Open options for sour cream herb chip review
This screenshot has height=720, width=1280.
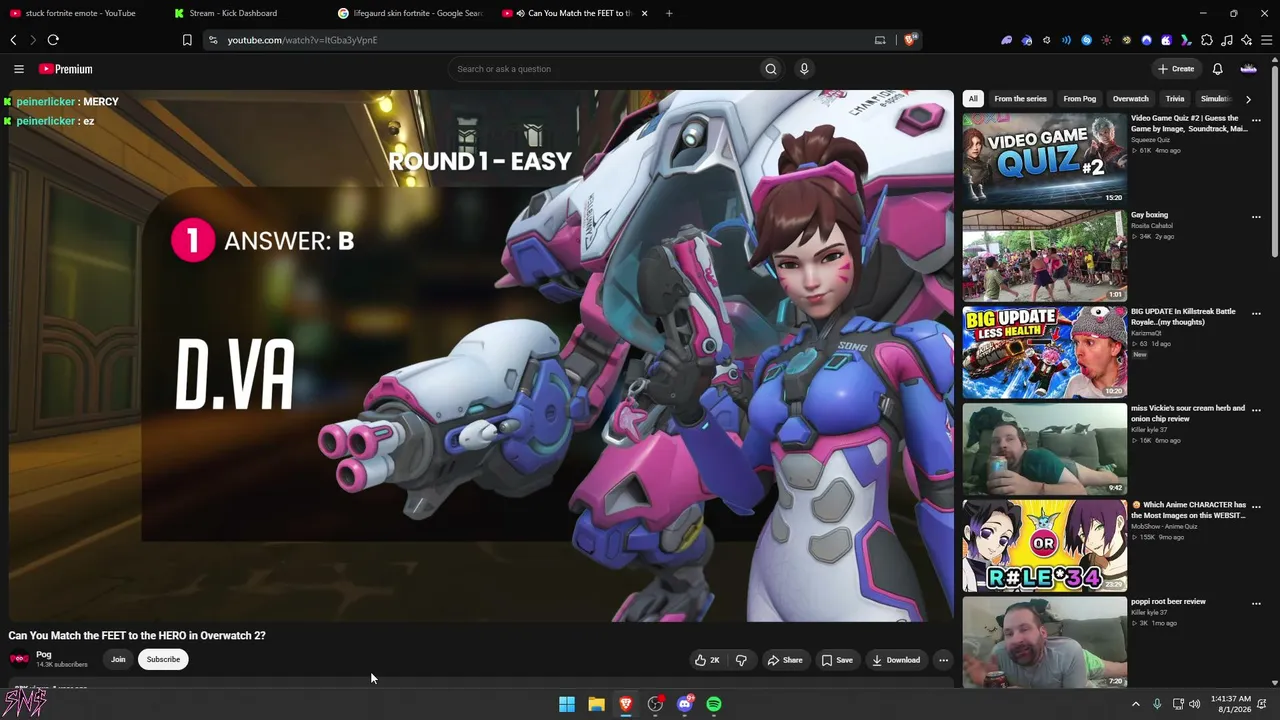click(x=1256, y=410)
